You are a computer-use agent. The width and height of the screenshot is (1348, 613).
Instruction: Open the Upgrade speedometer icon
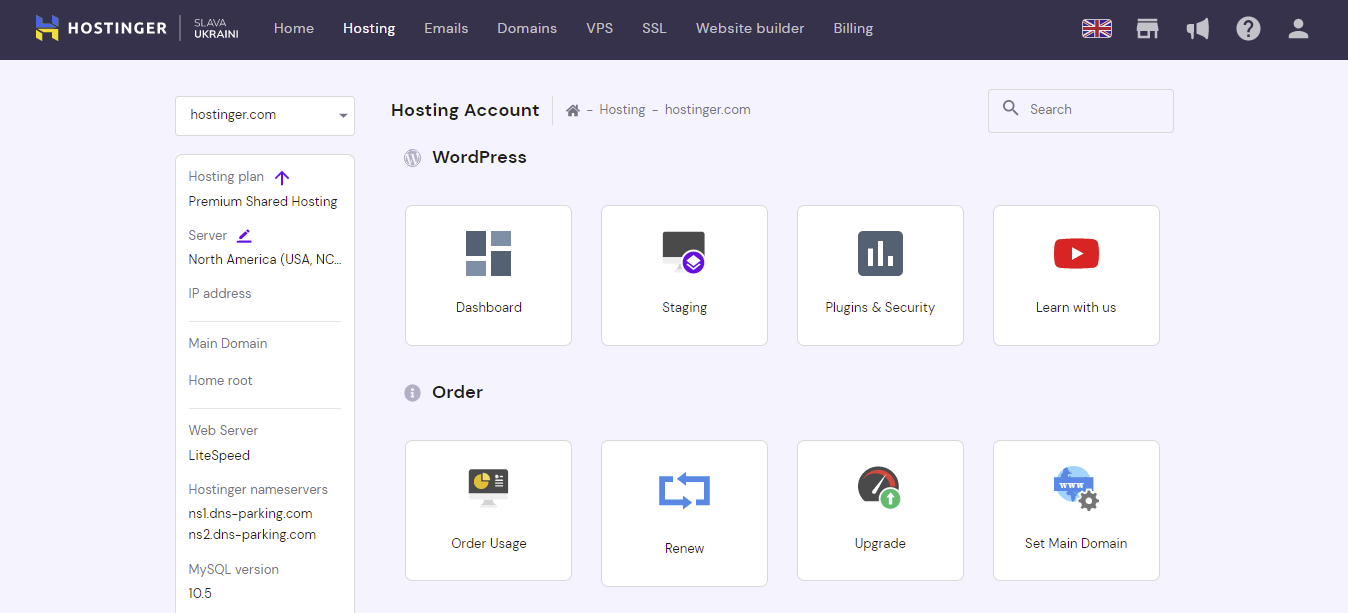point(880,489)
